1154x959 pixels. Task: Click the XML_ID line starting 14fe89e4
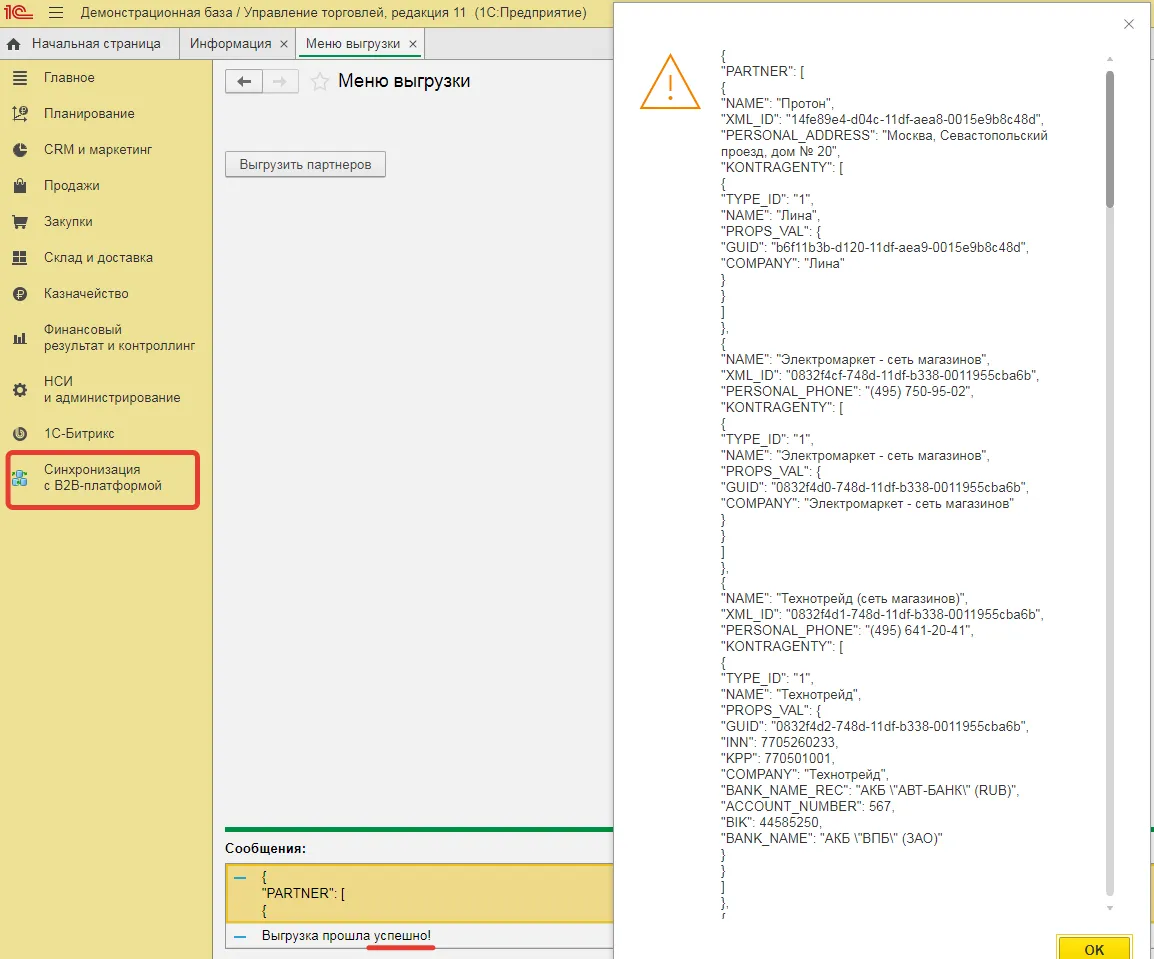[882, 119]
